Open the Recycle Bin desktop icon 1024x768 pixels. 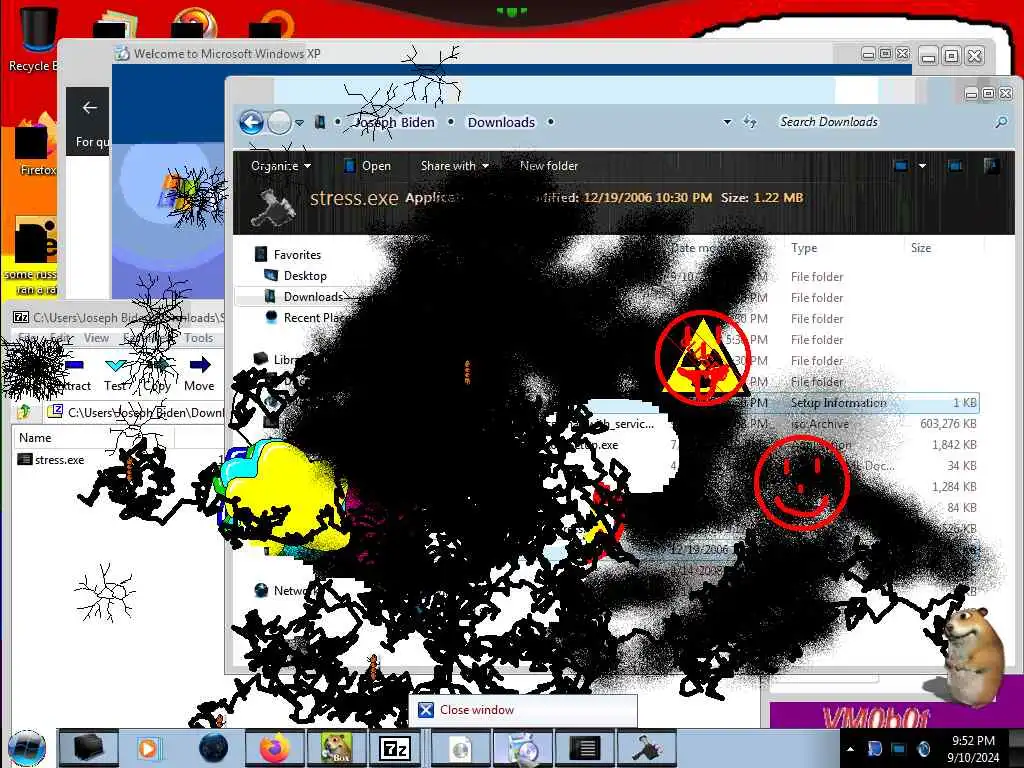pyautogui.click(x=36, y=39)
